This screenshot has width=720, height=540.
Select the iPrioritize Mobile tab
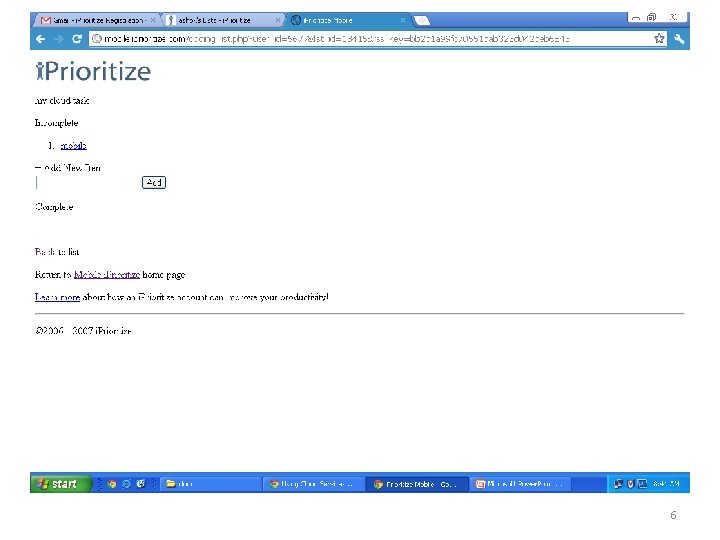348,20
